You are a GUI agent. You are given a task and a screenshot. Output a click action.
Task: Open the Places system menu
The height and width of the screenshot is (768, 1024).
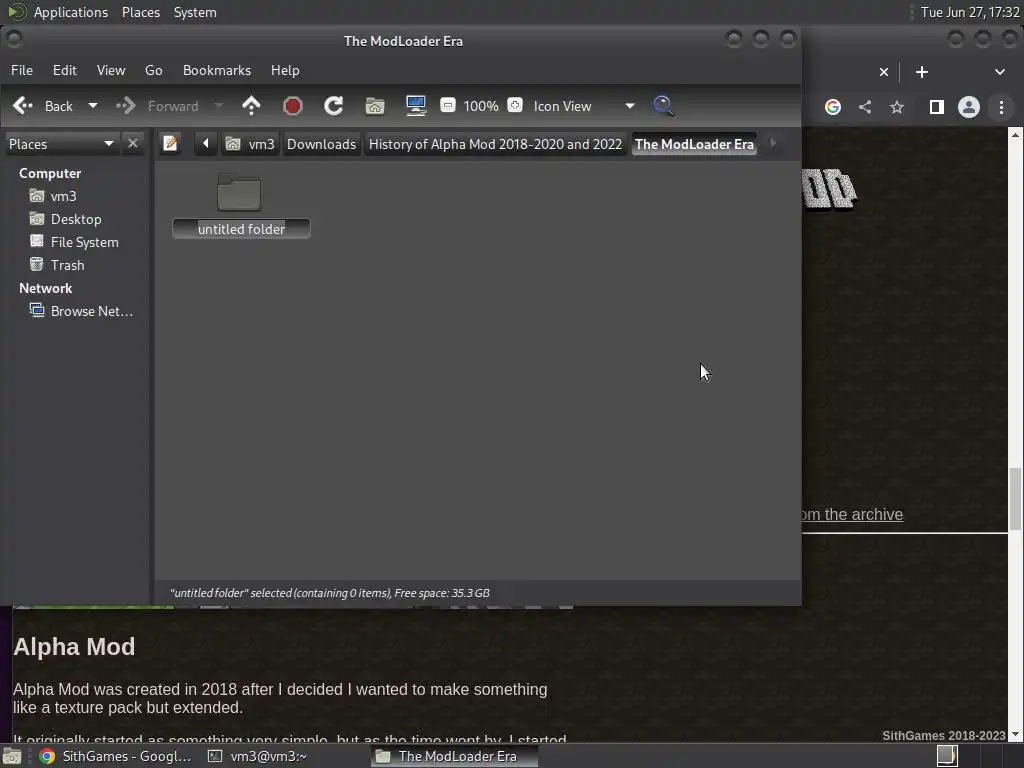coord(141,12)
